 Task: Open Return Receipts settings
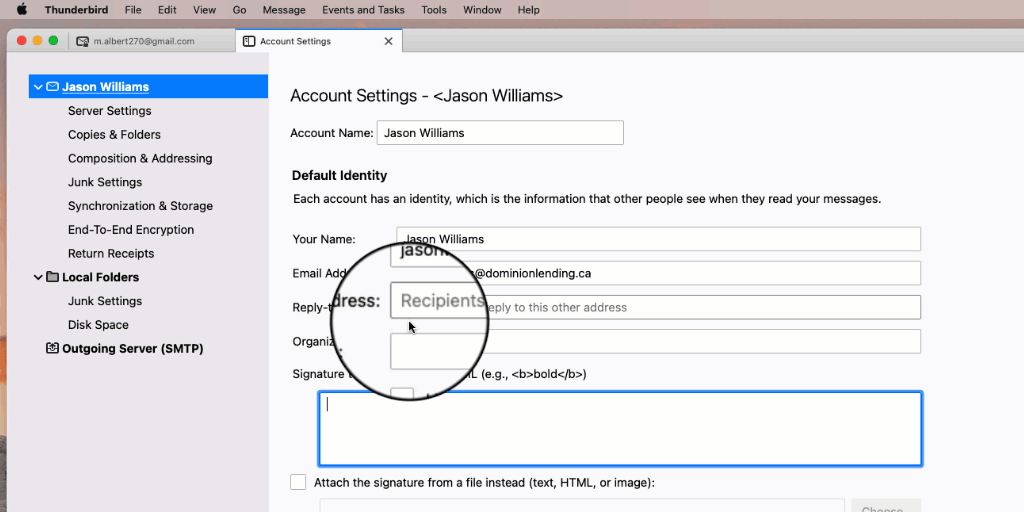click(x=111, y=253)
